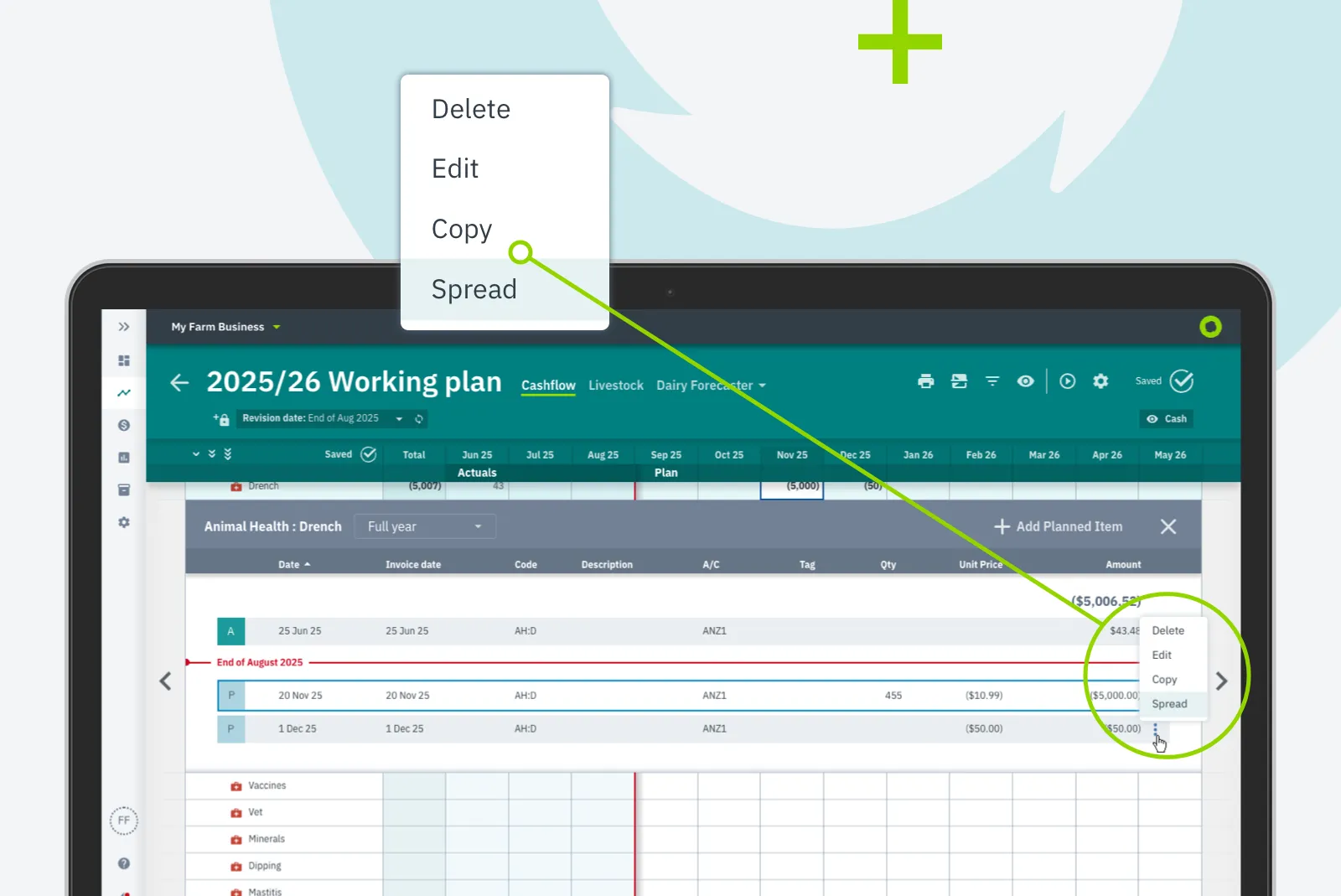Click the Jan 26 month column header
Image resolution: width=1341 pixels, height=896 pixels.
pyautogui.click(x=918, y=455)
